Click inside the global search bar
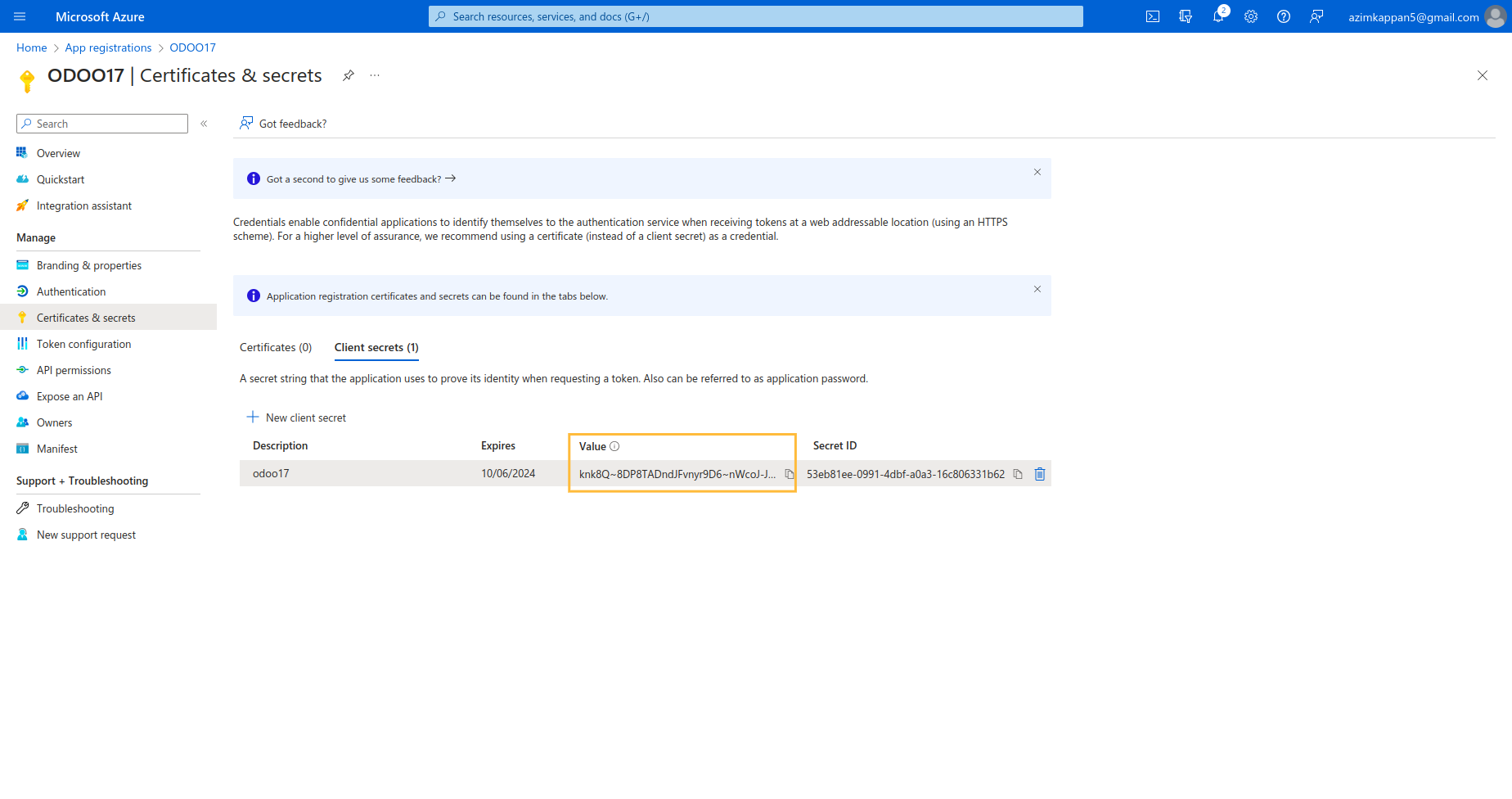 point(756,16)
